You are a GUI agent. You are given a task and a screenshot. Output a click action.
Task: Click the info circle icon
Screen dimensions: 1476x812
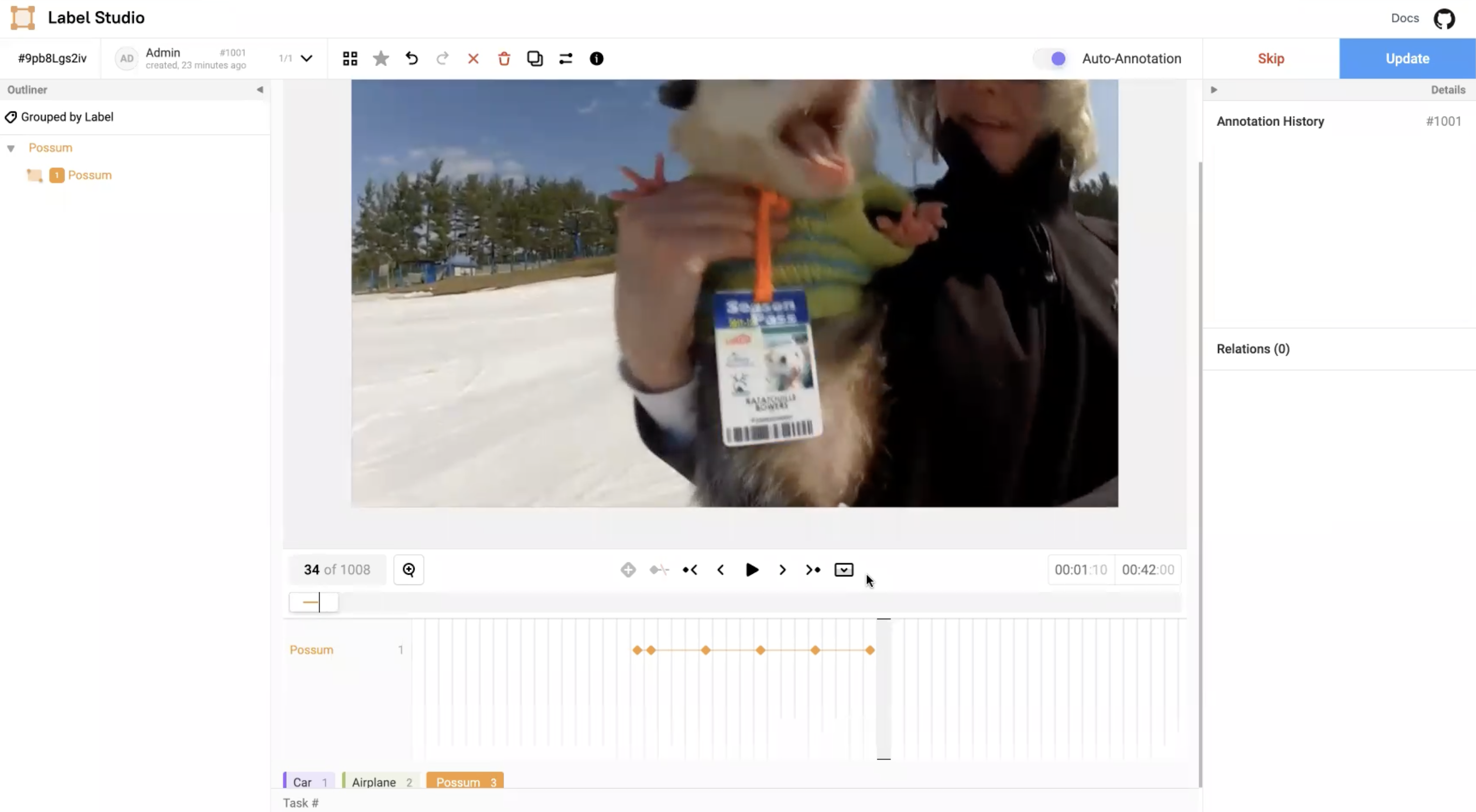(x=596, y=58)
